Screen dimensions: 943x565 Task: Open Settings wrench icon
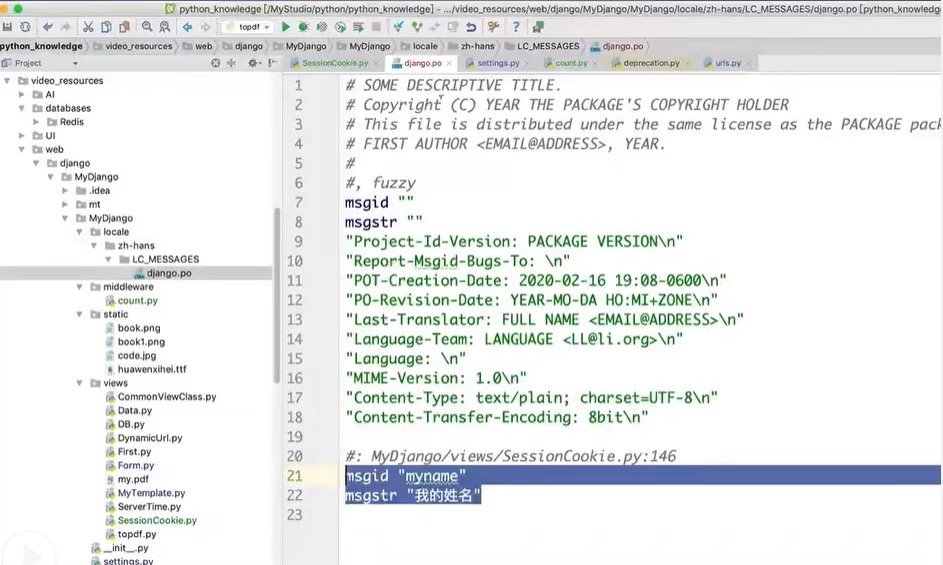pos(494,27)
